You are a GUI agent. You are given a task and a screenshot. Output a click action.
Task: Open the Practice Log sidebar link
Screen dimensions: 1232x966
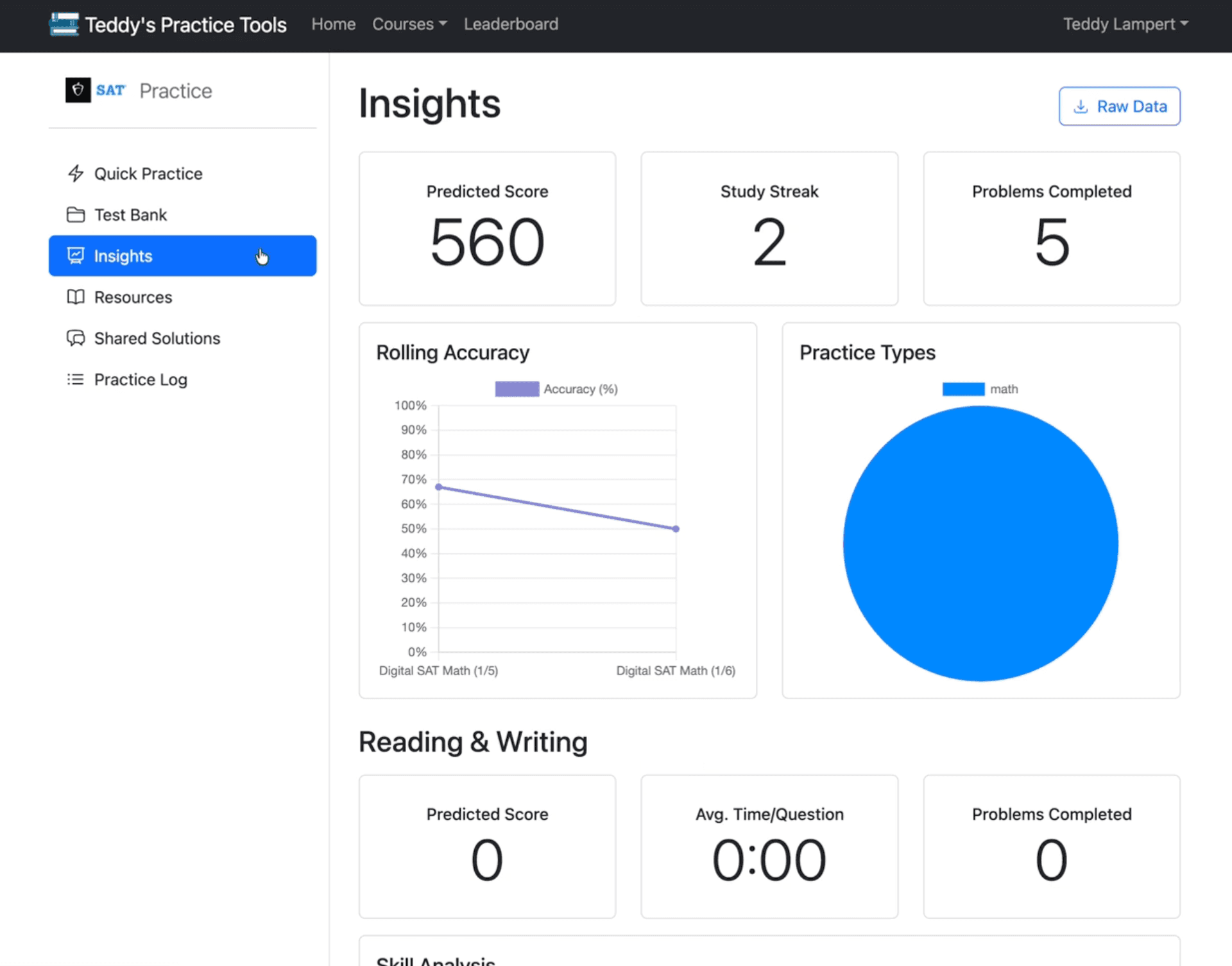pos(141,379)
